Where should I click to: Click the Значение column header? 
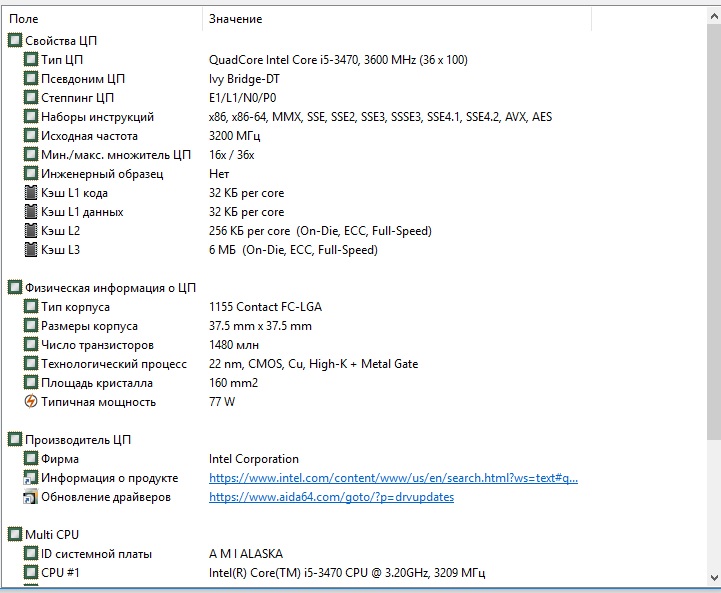[x=236, y=19]
